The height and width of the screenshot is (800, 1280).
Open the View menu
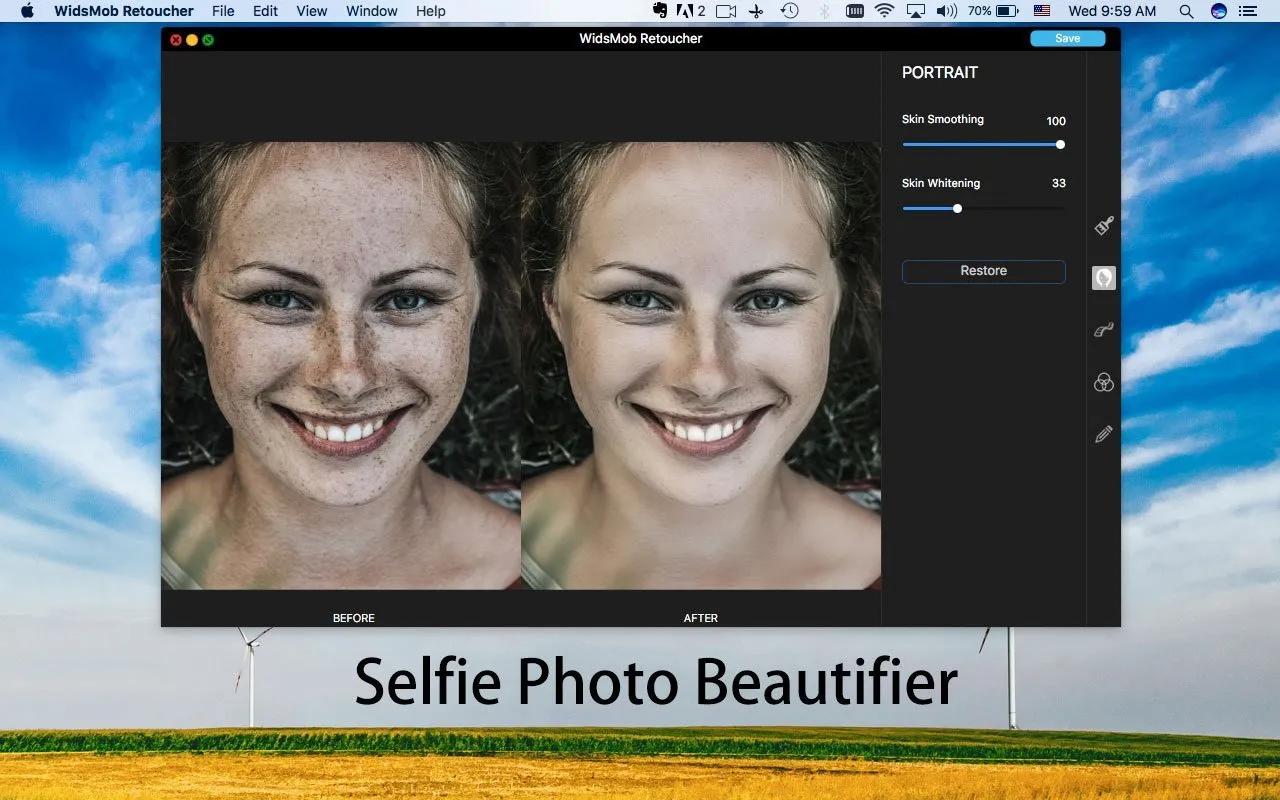312,11
